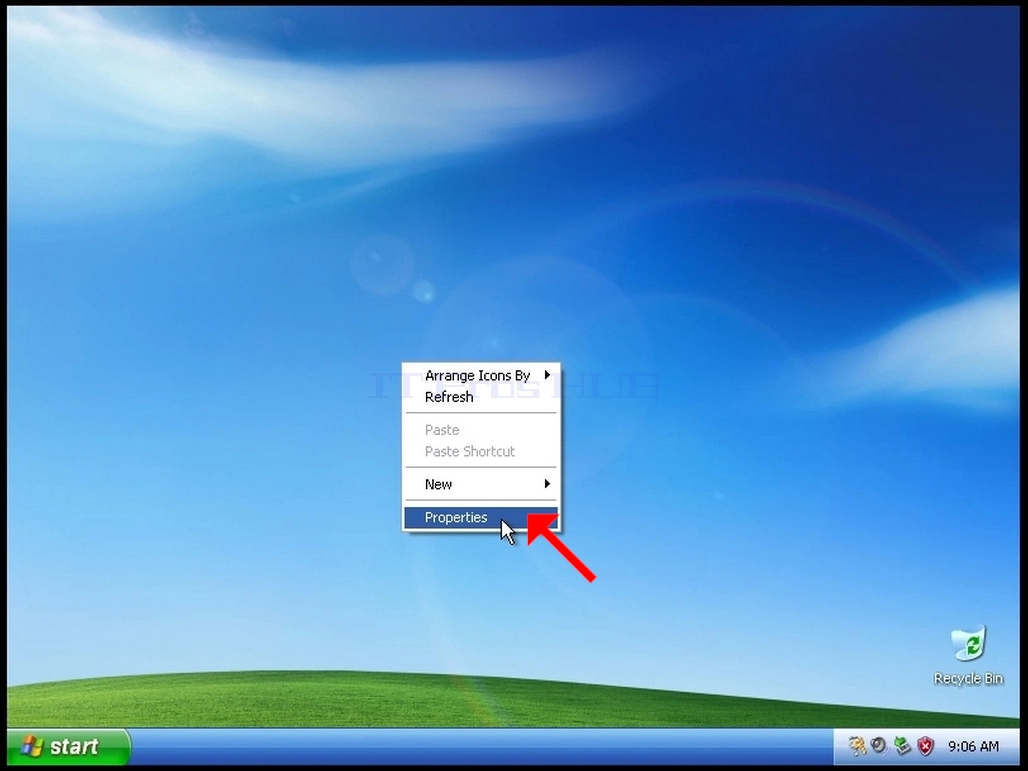Open the Windows XP tour tray icon

856,745
